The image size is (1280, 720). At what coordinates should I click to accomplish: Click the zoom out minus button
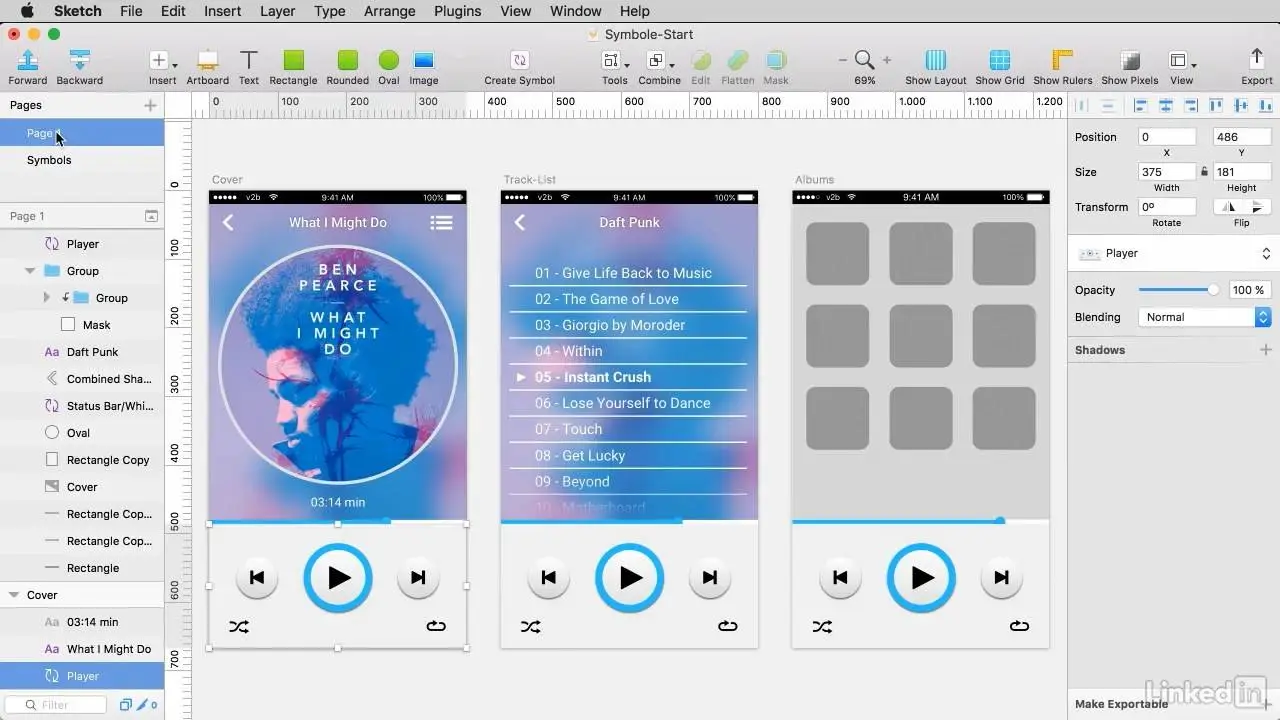[843, 60]
